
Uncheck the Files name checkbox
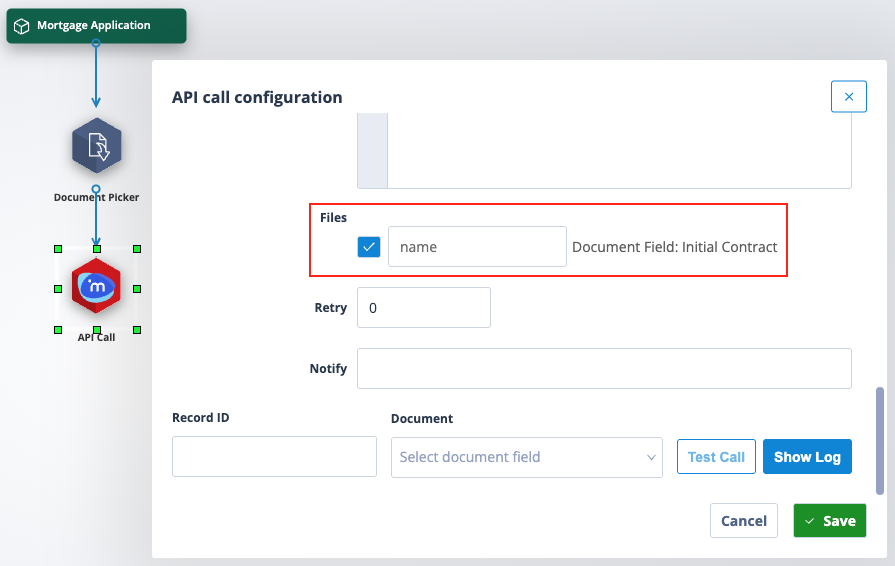point(369,247)
